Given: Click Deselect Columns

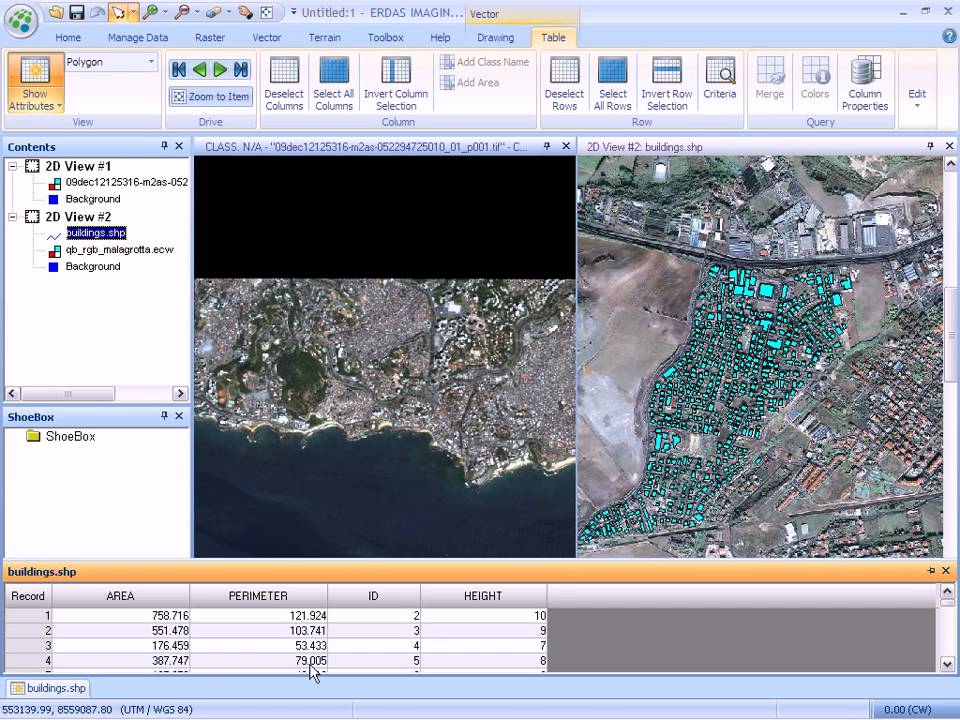Looking at the screenshot, I should [x=284, y=83].
